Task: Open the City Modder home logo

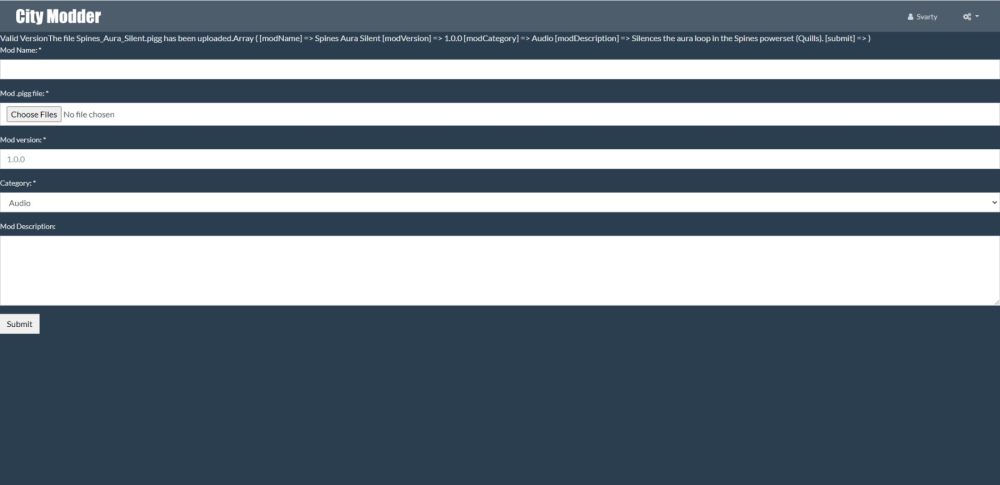Action: point(58,17)
